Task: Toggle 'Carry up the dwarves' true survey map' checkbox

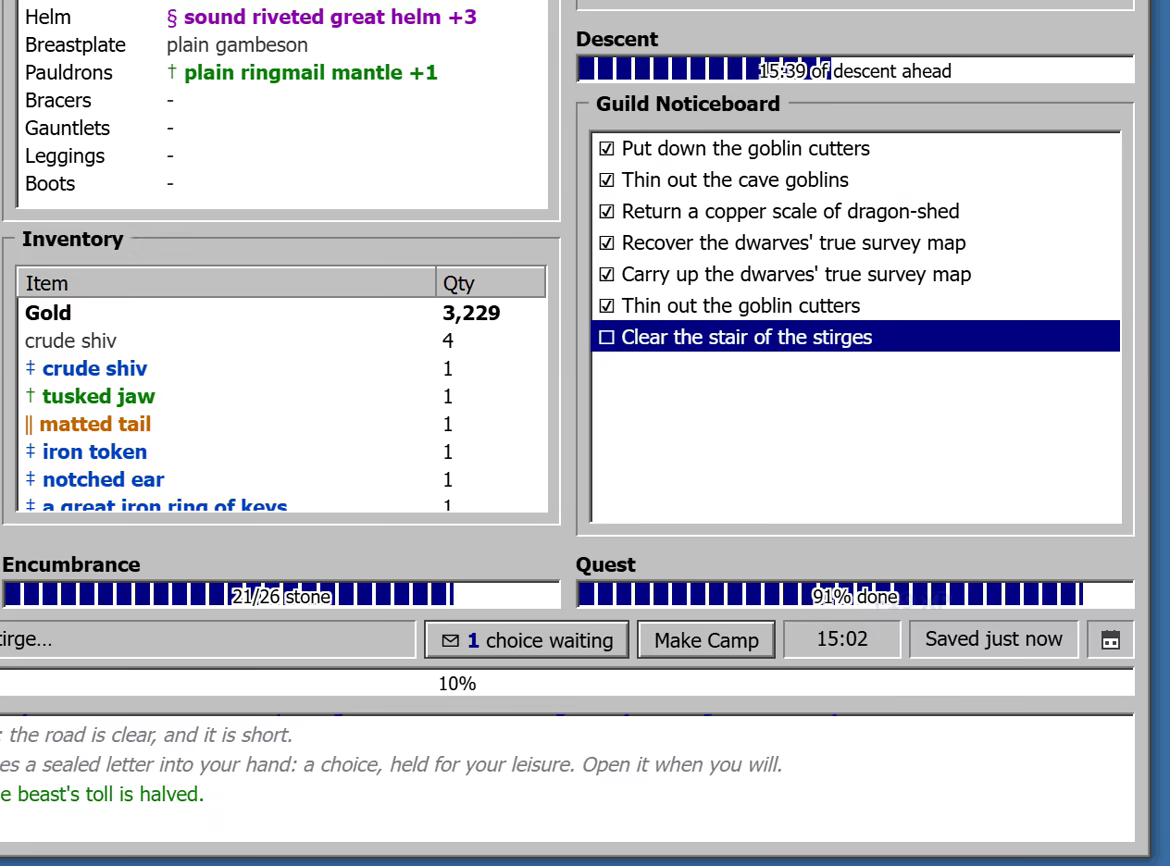Action: click(x=607, y=274)
